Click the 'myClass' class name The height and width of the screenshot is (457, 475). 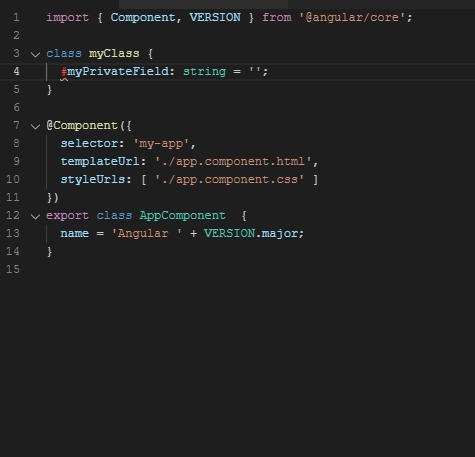[114, 54]
